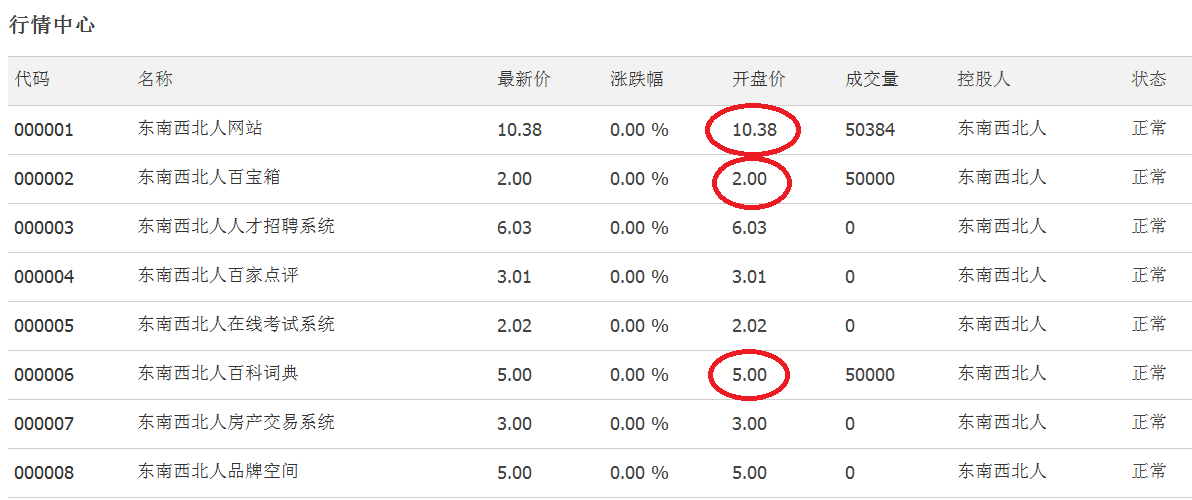Select stock code 000001
1192x500 pixels.
tap(44, 130)
